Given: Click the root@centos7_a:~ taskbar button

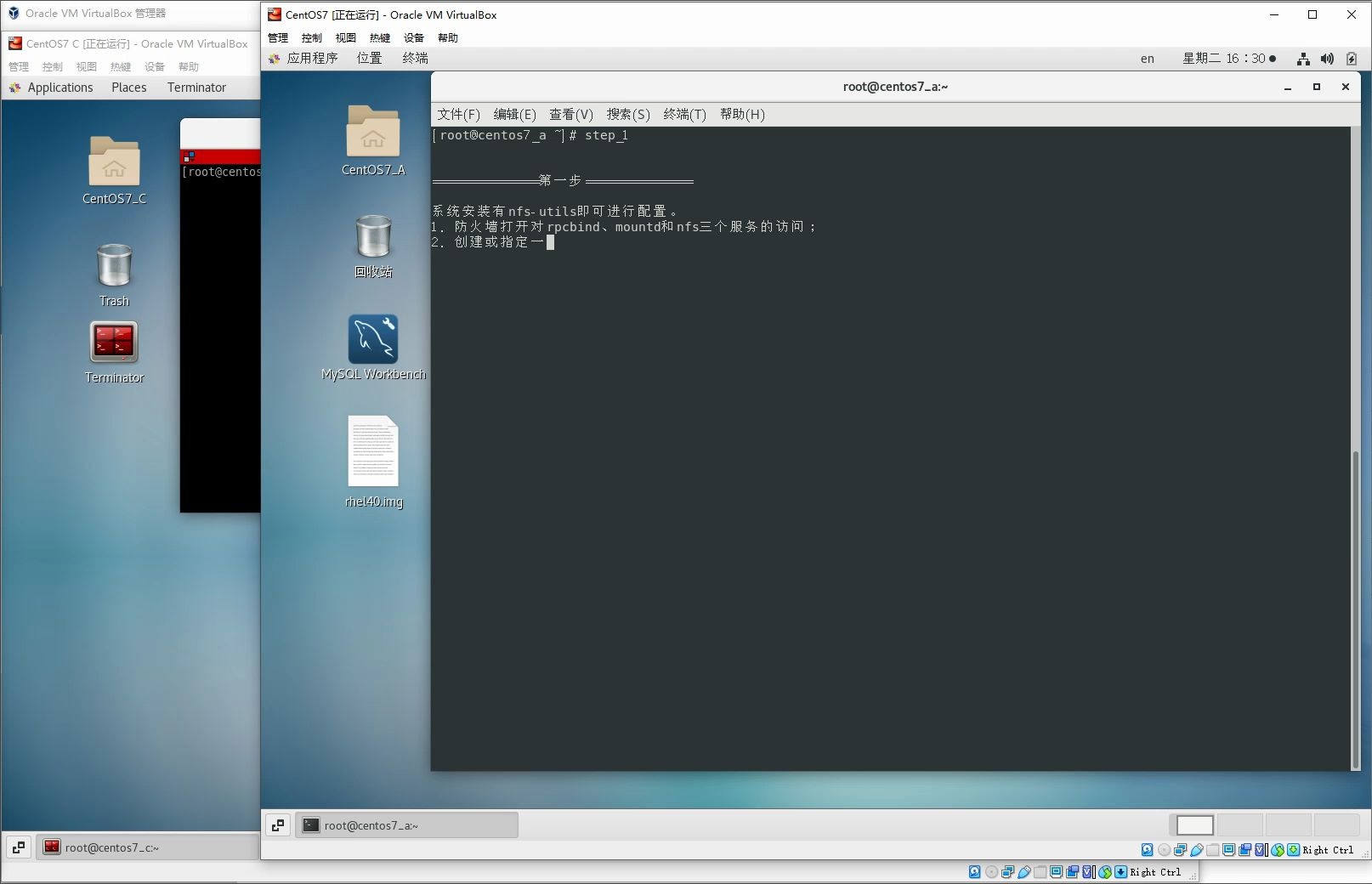Looking at the screenshot, I should coord(406,824).
